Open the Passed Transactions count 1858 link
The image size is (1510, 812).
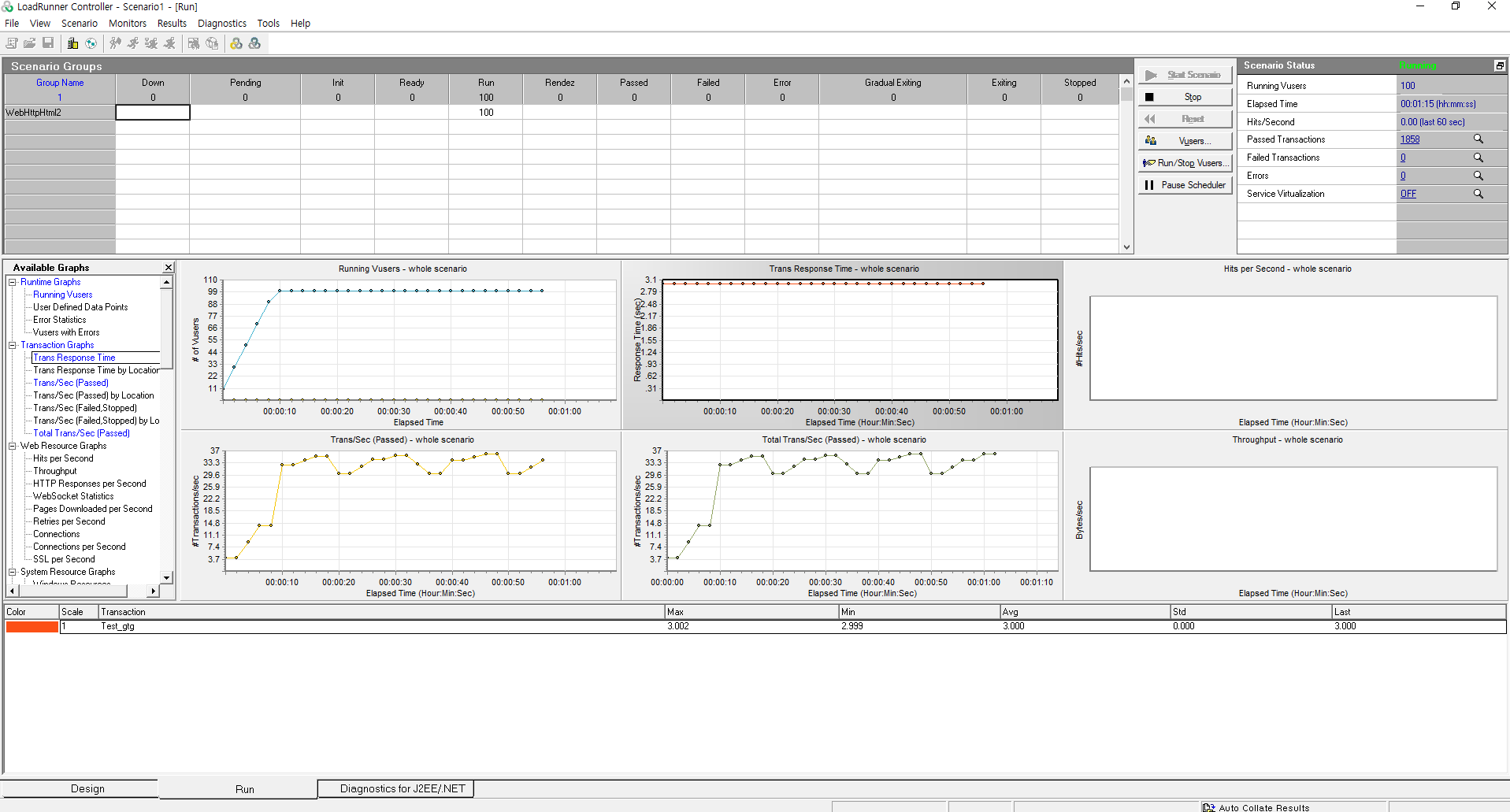(1410, 139)
